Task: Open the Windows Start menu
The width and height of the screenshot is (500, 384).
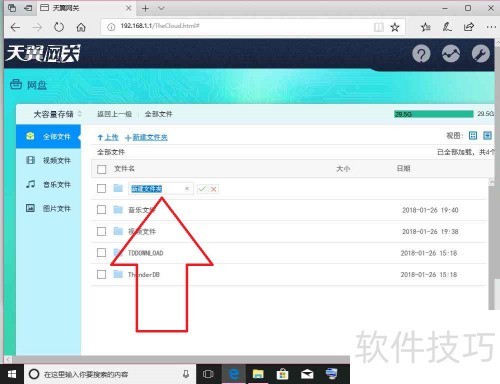Action: (12, 374)
